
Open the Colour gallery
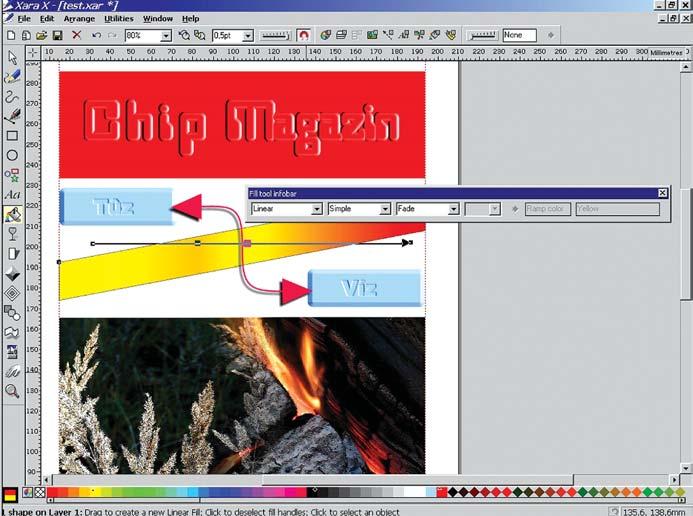pyautogui.click(x=326, y=35)
